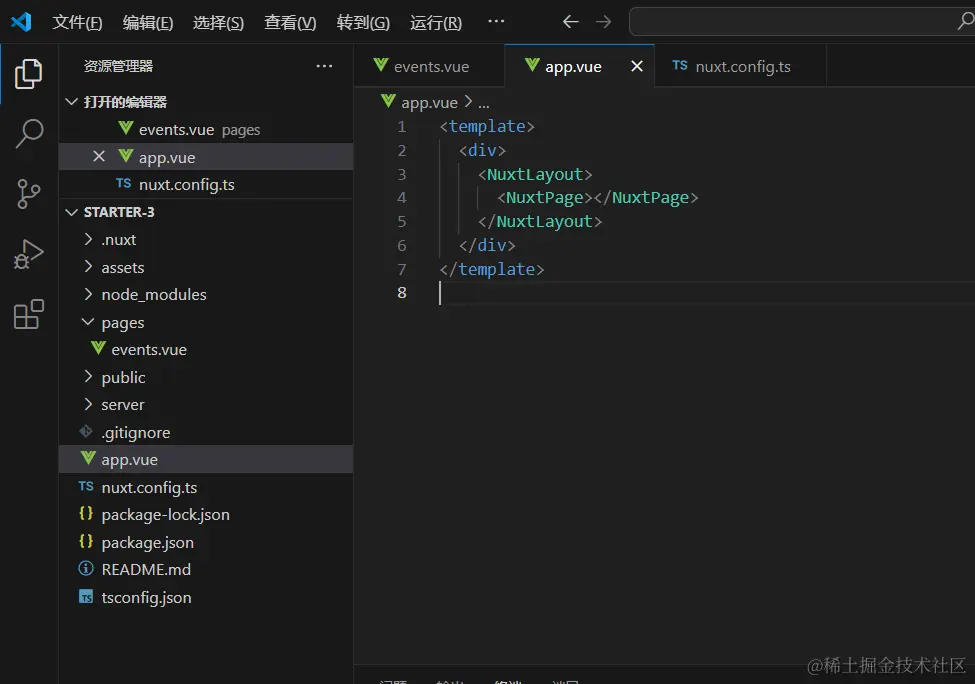Switch to the nuxt.config.ts tab
Screen dimensions: 975x684
click(740, 66)
